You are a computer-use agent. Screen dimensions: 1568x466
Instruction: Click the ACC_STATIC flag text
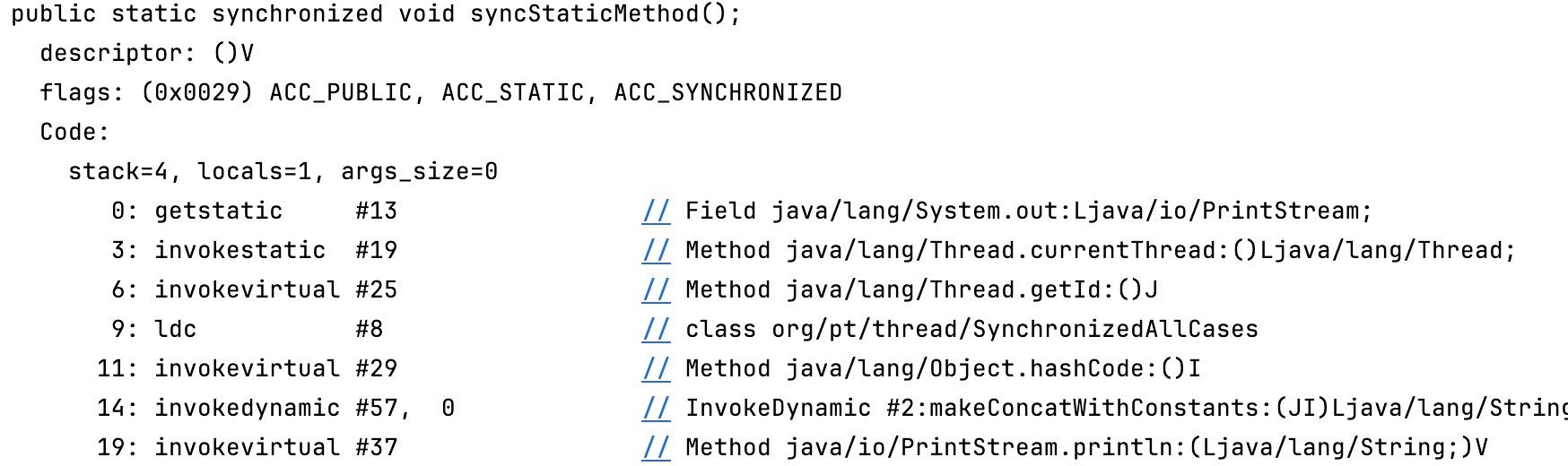point(513,93)
